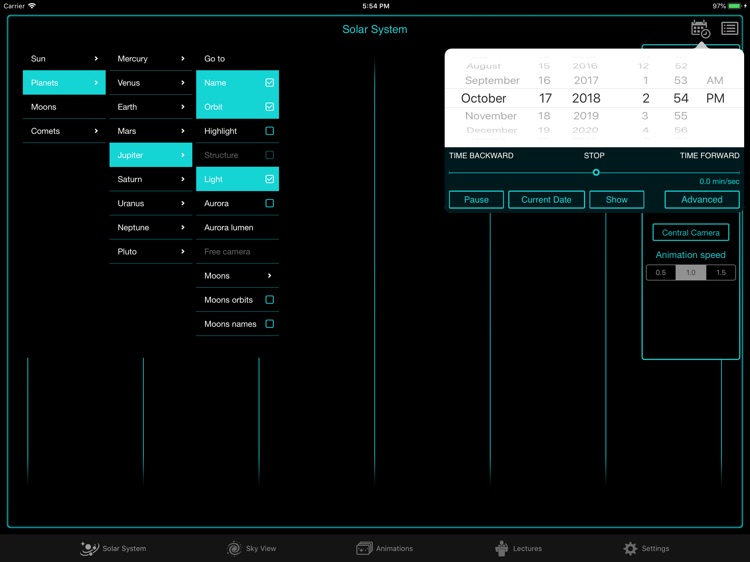Enable the Moons orbits checkbox
Viewport: 750px width, 562px height.
[x=269, y=300]
